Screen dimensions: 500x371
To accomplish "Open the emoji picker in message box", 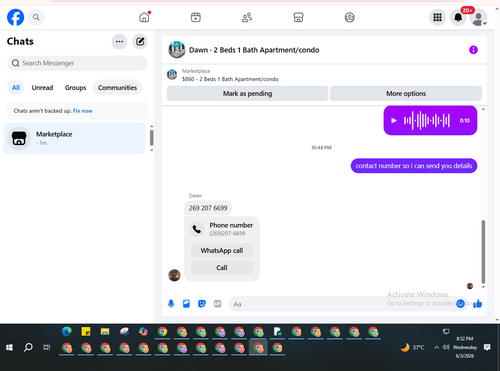I will 460,304.
